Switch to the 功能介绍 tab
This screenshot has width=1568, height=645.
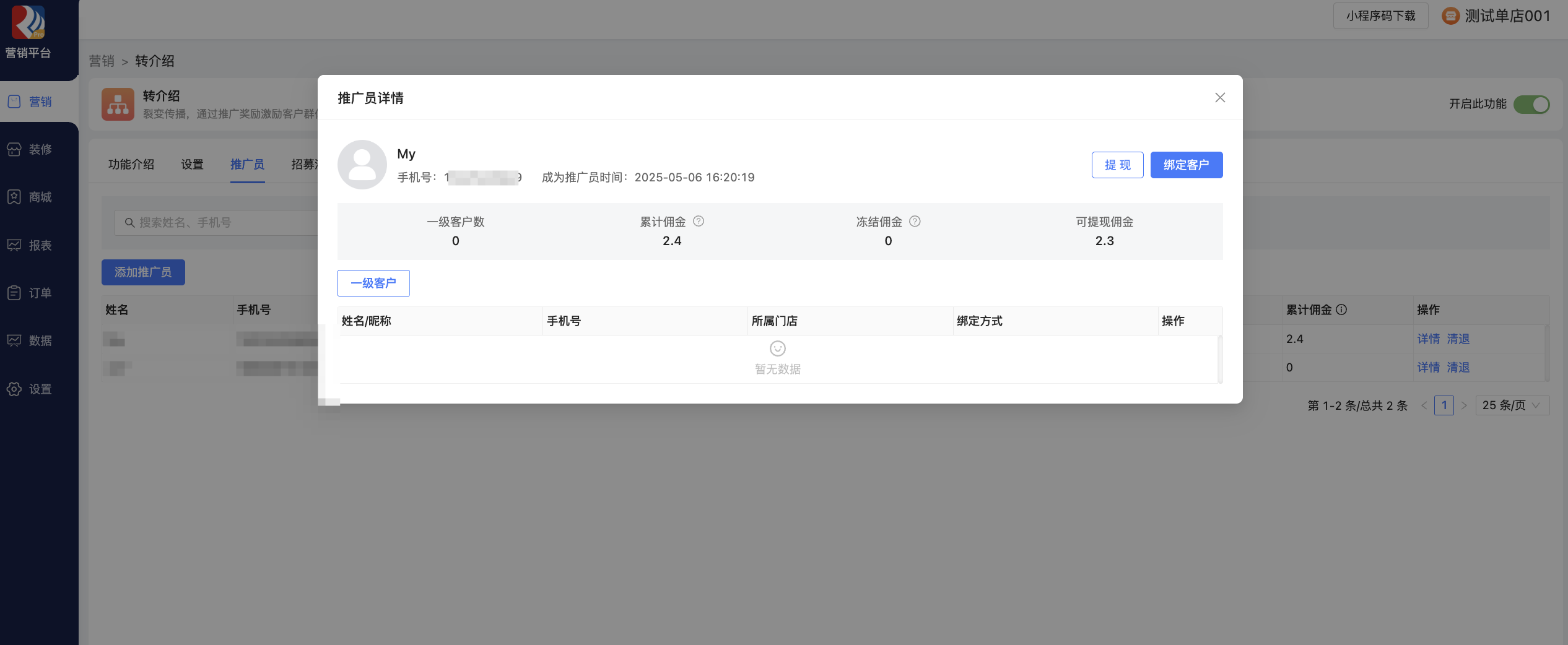coord(131,165)
